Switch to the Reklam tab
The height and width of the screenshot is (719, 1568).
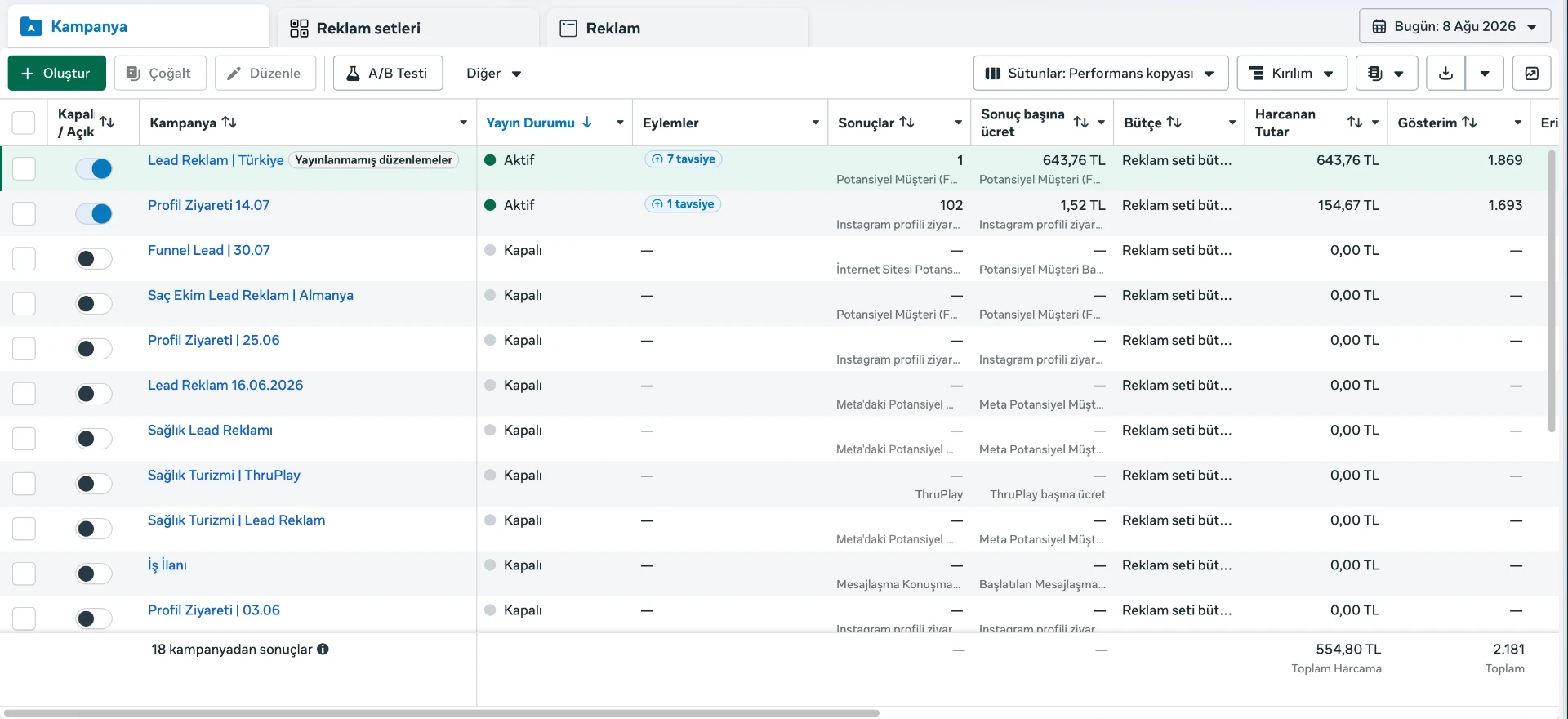tap(678, 28)
